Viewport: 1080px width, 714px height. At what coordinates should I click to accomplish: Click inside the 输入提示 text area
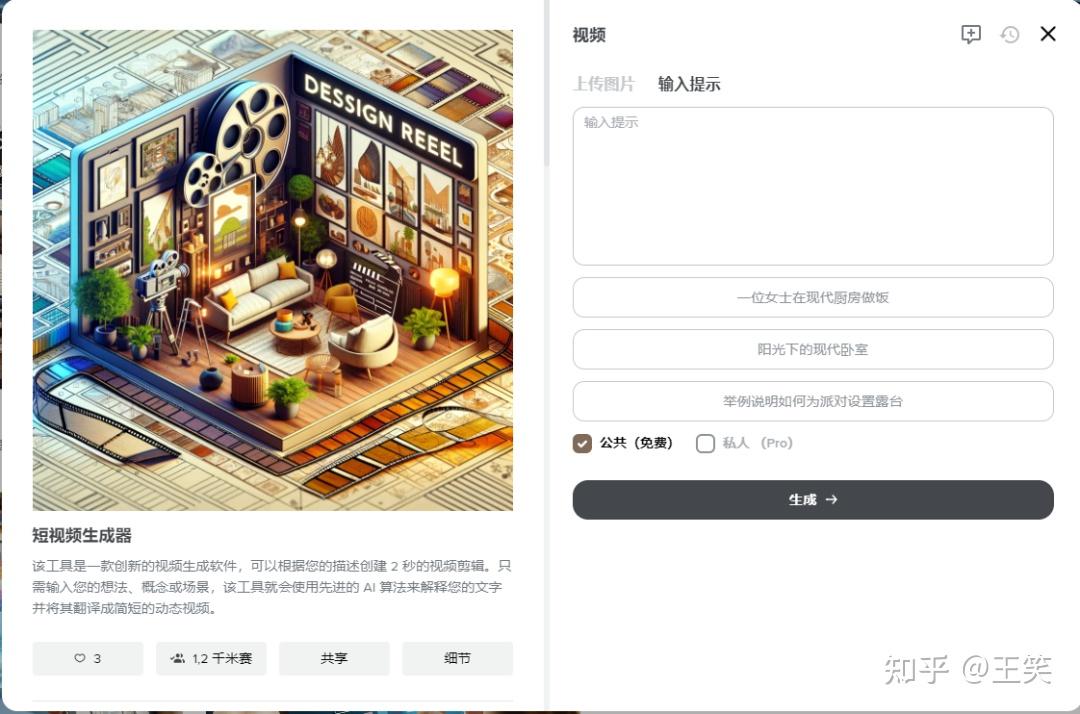(x=813, y=186)
